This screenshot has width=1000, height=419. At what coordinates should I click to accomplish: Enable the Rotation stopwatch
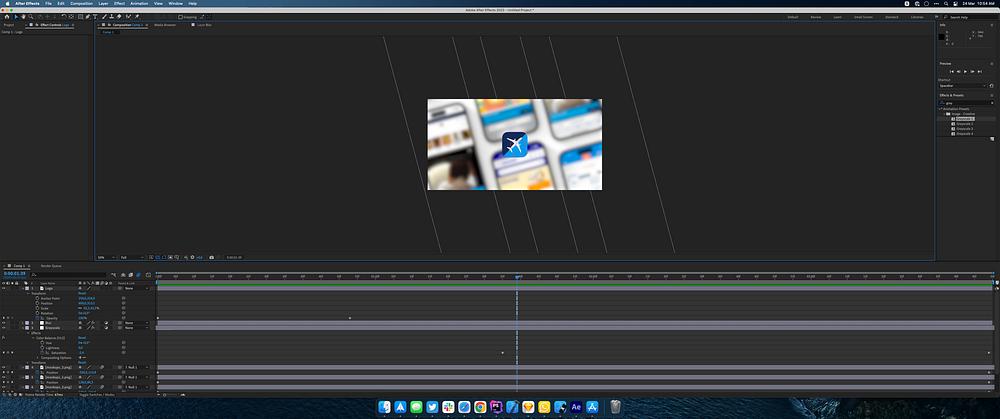click(37, 312)
